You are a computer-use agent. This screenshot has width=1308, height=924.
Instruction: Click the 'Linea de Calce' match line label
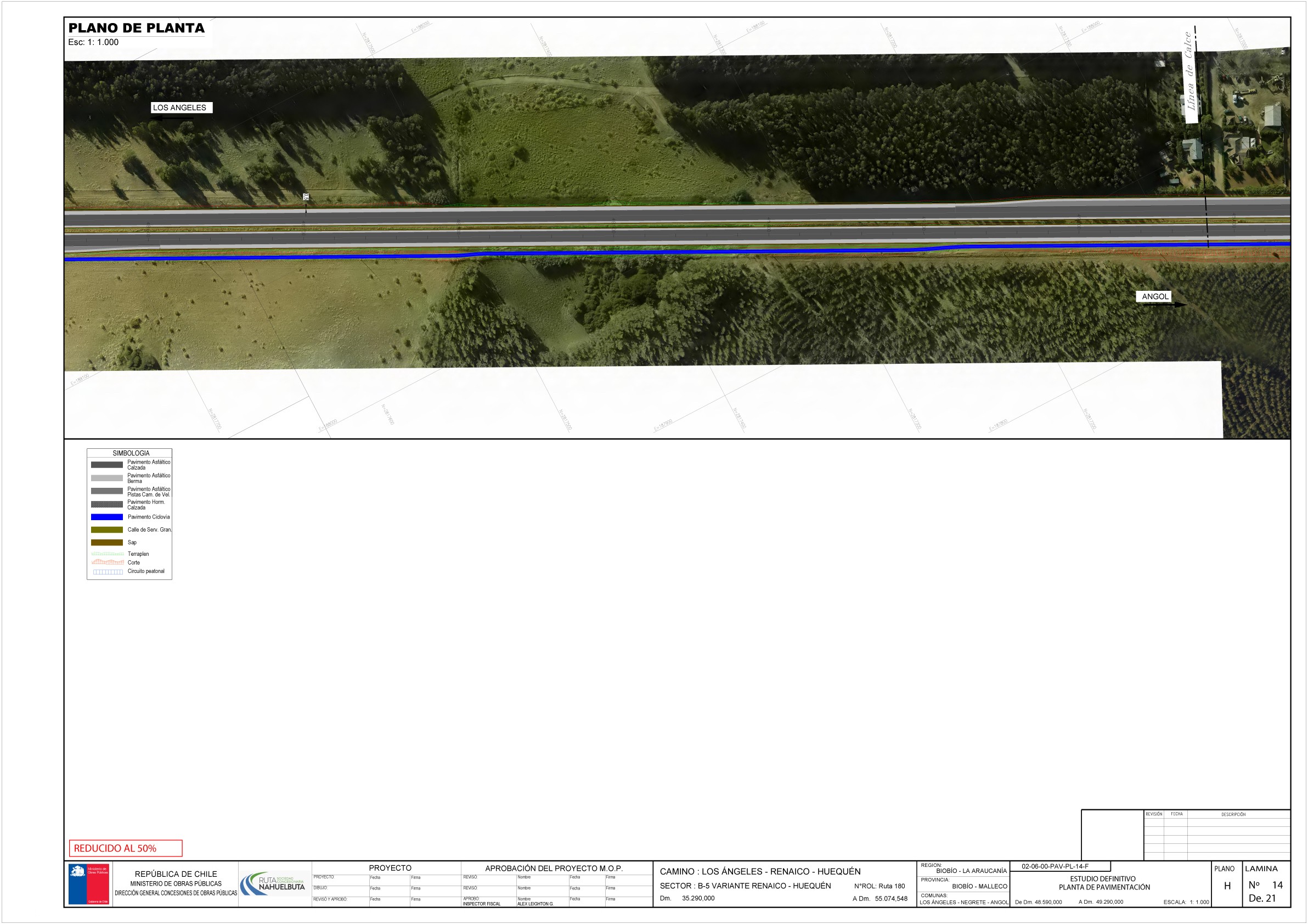1189,71
